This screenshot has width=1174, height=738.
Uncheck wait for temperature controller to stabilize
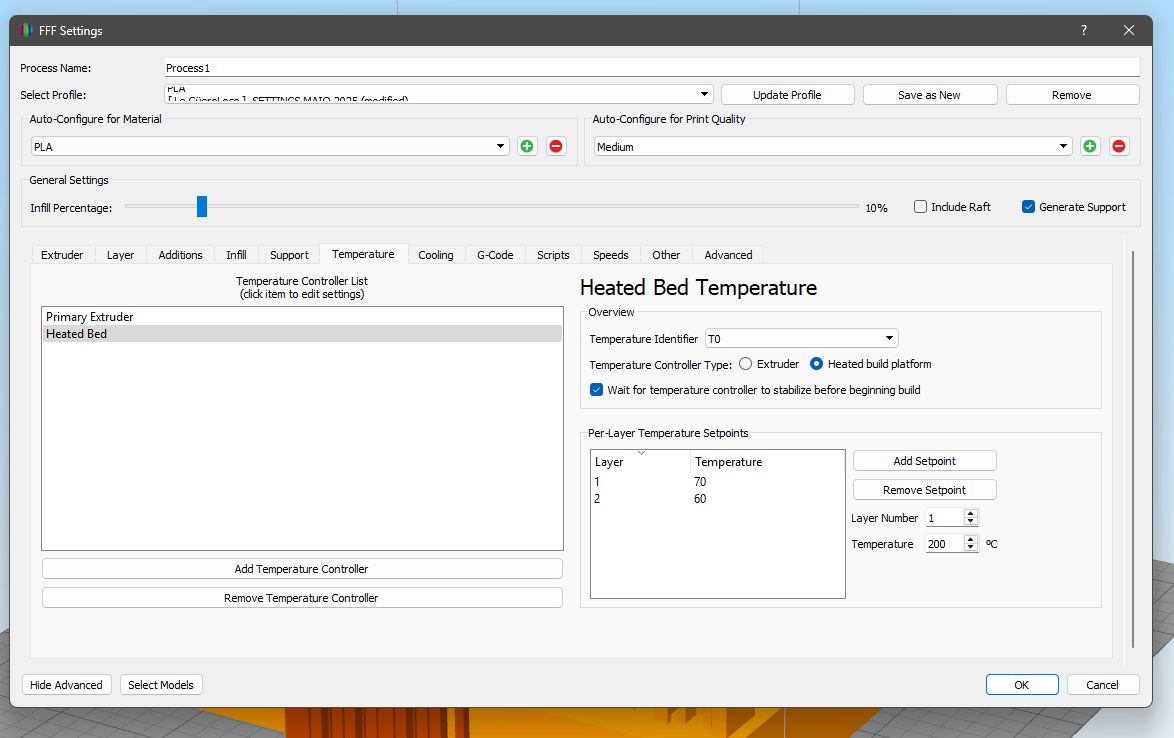point(597,390)
